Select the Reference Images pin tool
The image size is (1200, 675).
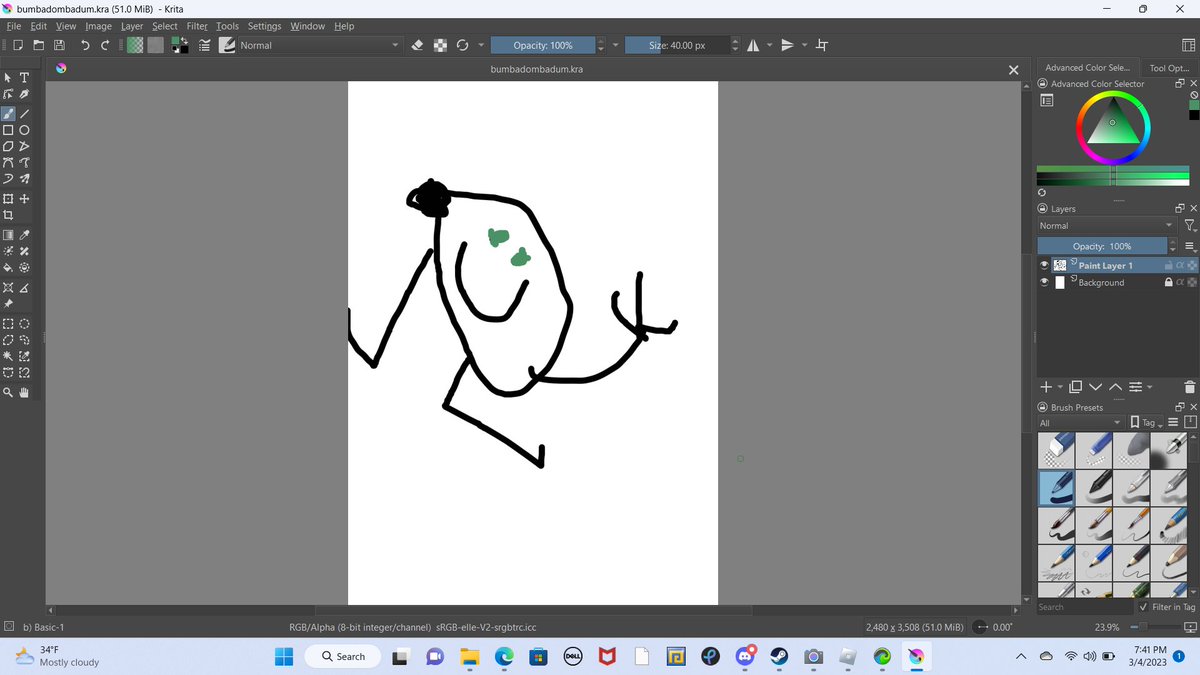9,304
